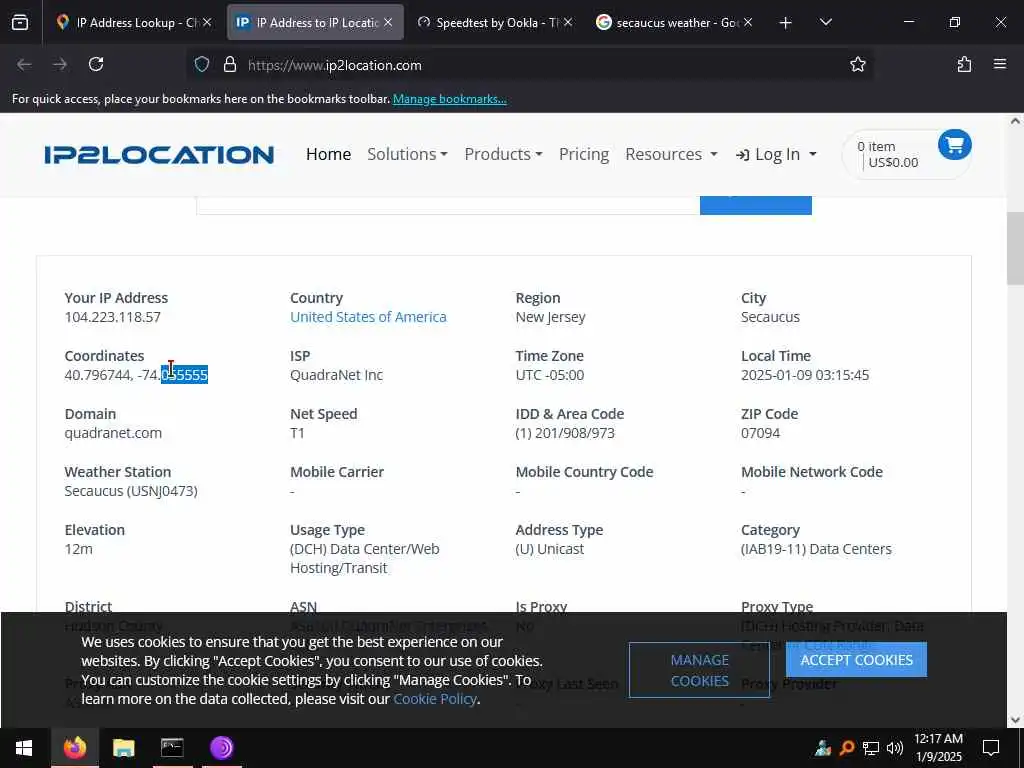Select IP address 104.223.118.57 text
This screenshot has width=1024, height=768.
(x=112, y=317)
